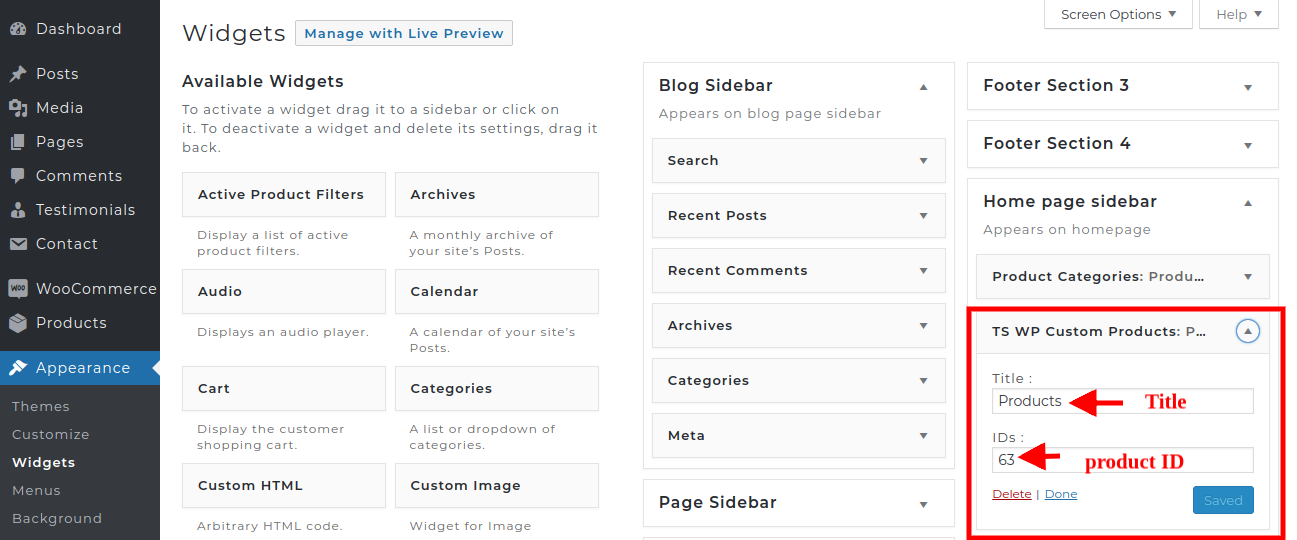This screenshot has width=1297, height=540.
Task: Open Media via its sidebar icon
Action: [18, 108]
